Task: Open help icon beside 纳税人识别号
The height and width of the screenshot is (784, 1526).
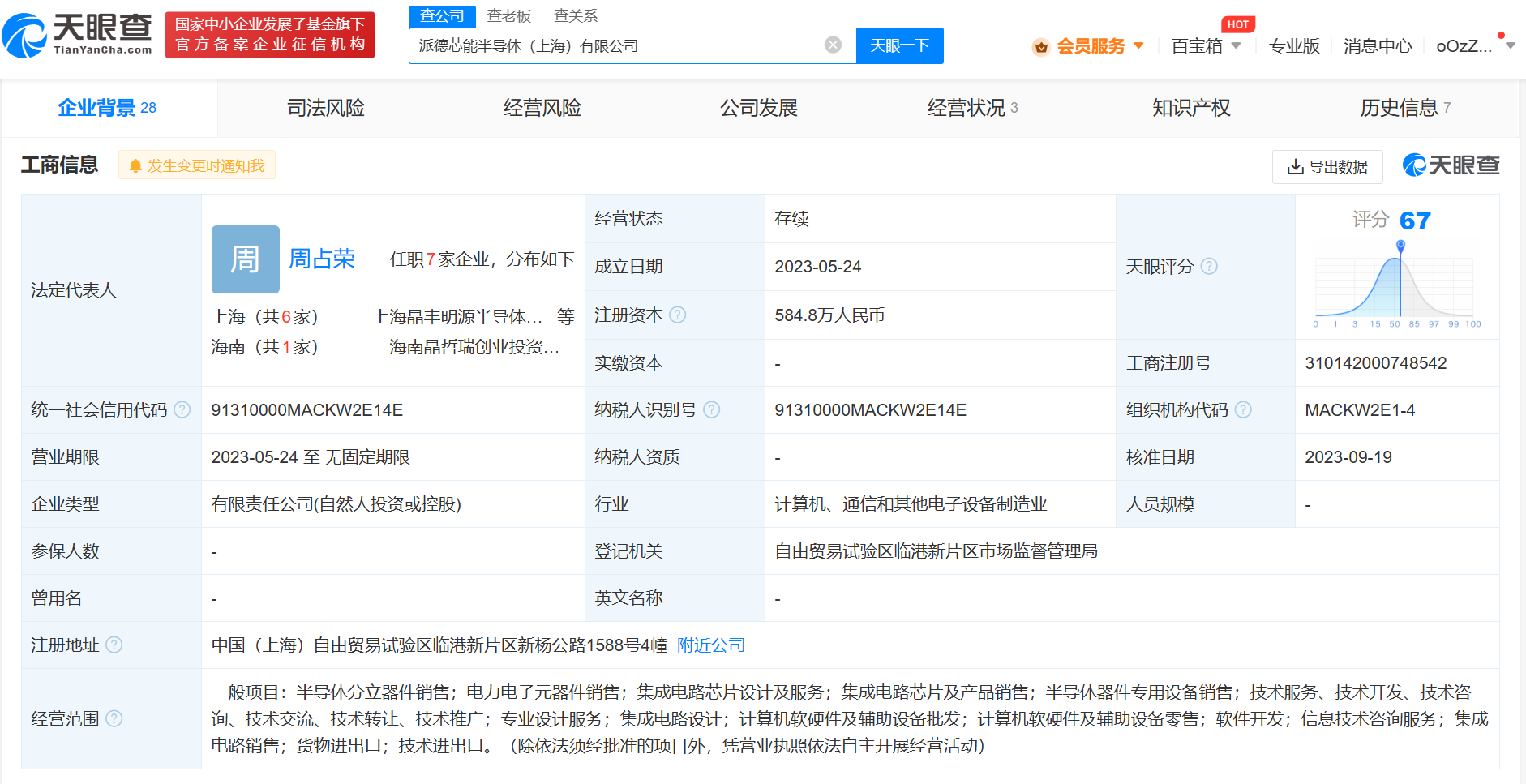Action: pyautogui.click(x=712, y=409)
